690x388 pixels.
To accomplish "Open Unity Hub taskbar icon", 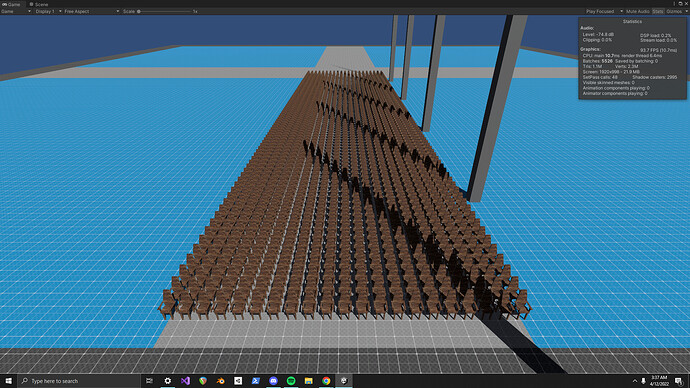I will (238, 381).
